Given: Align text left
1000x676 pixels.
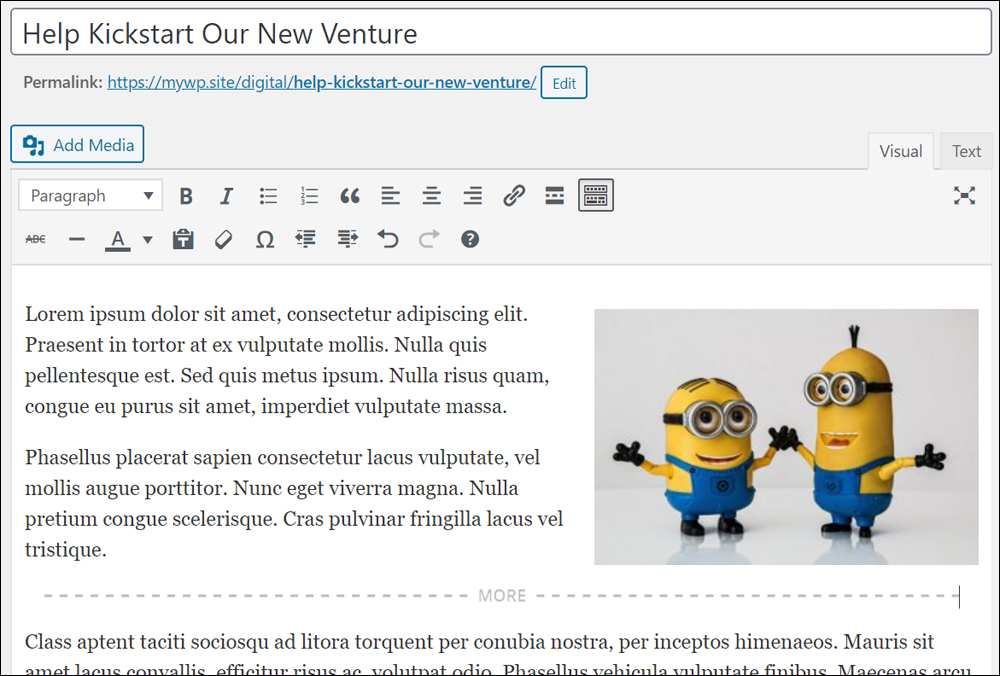Looking at the screenshot, I should coord(390,196).
